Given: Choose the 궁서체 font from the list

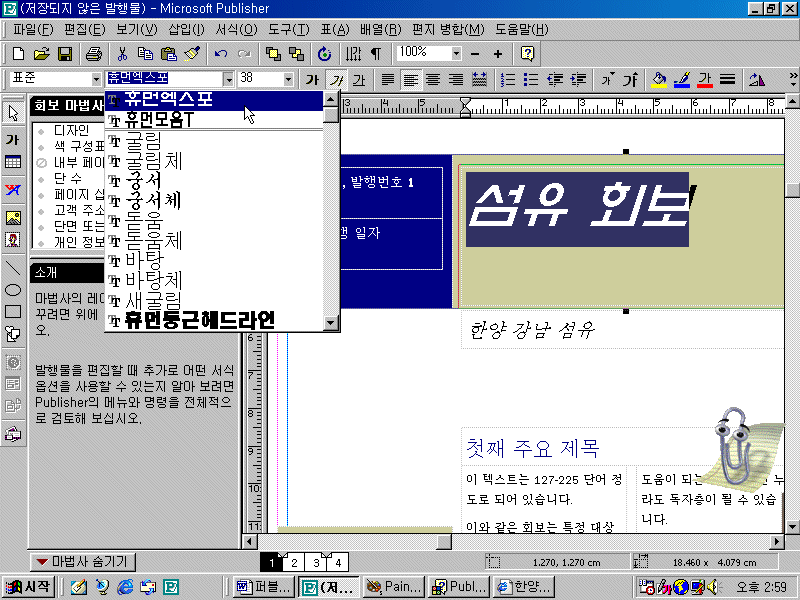Looking at the screenshot, I should click(x=214, y=201).
